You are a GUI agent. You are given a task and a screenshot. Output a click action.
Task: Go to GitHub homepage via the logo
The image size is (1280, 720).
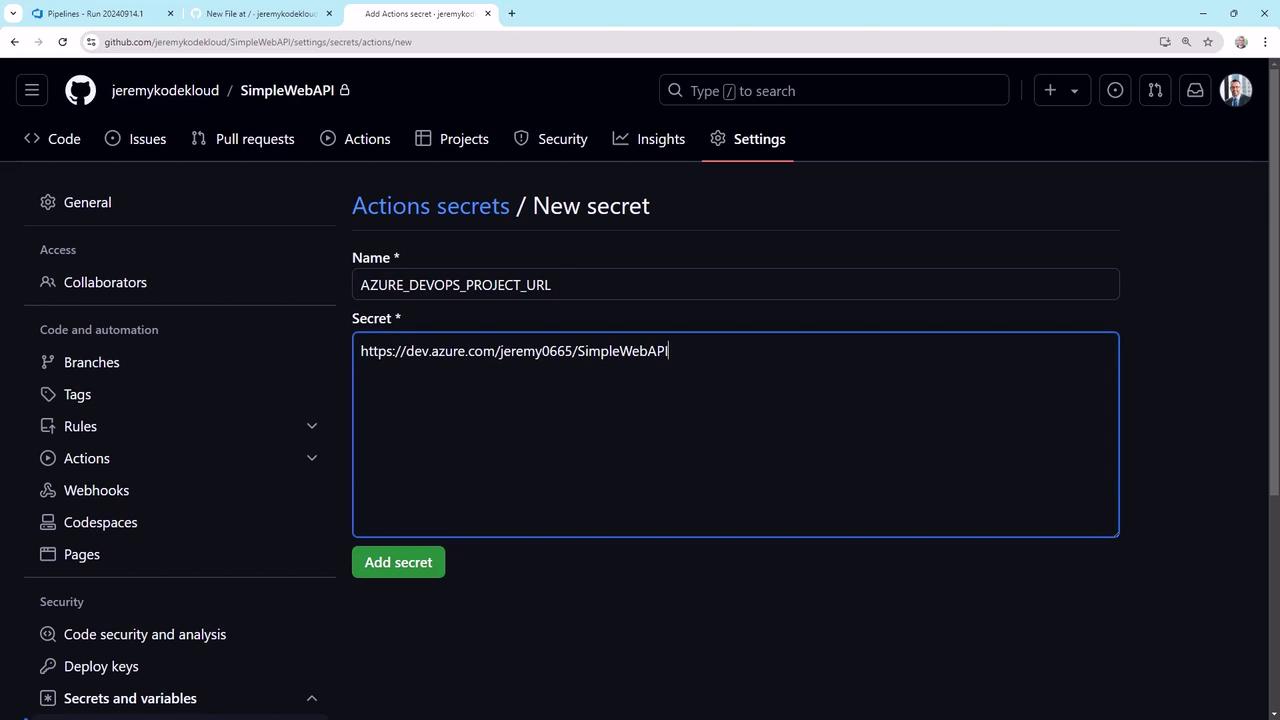pos(81,90)
